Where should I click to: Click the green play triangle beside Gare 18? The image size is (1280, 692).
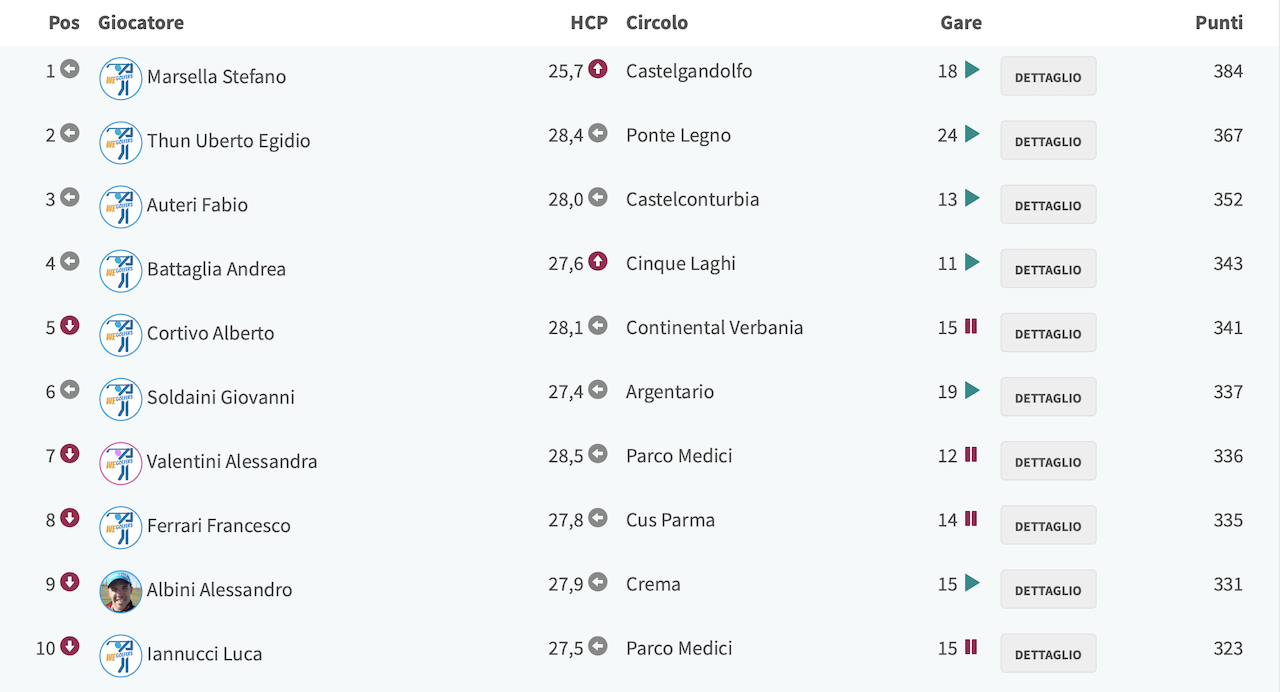(972, 70)
